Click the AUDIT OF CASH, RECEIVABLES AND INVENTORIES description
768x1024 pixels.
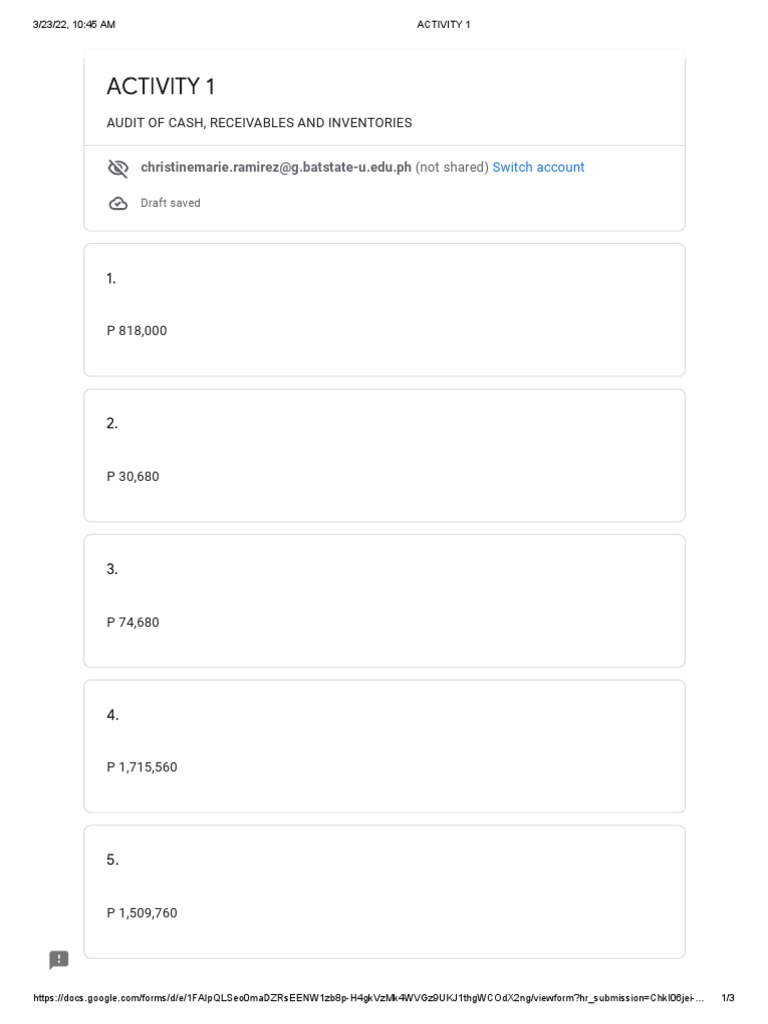pos(259,123)
